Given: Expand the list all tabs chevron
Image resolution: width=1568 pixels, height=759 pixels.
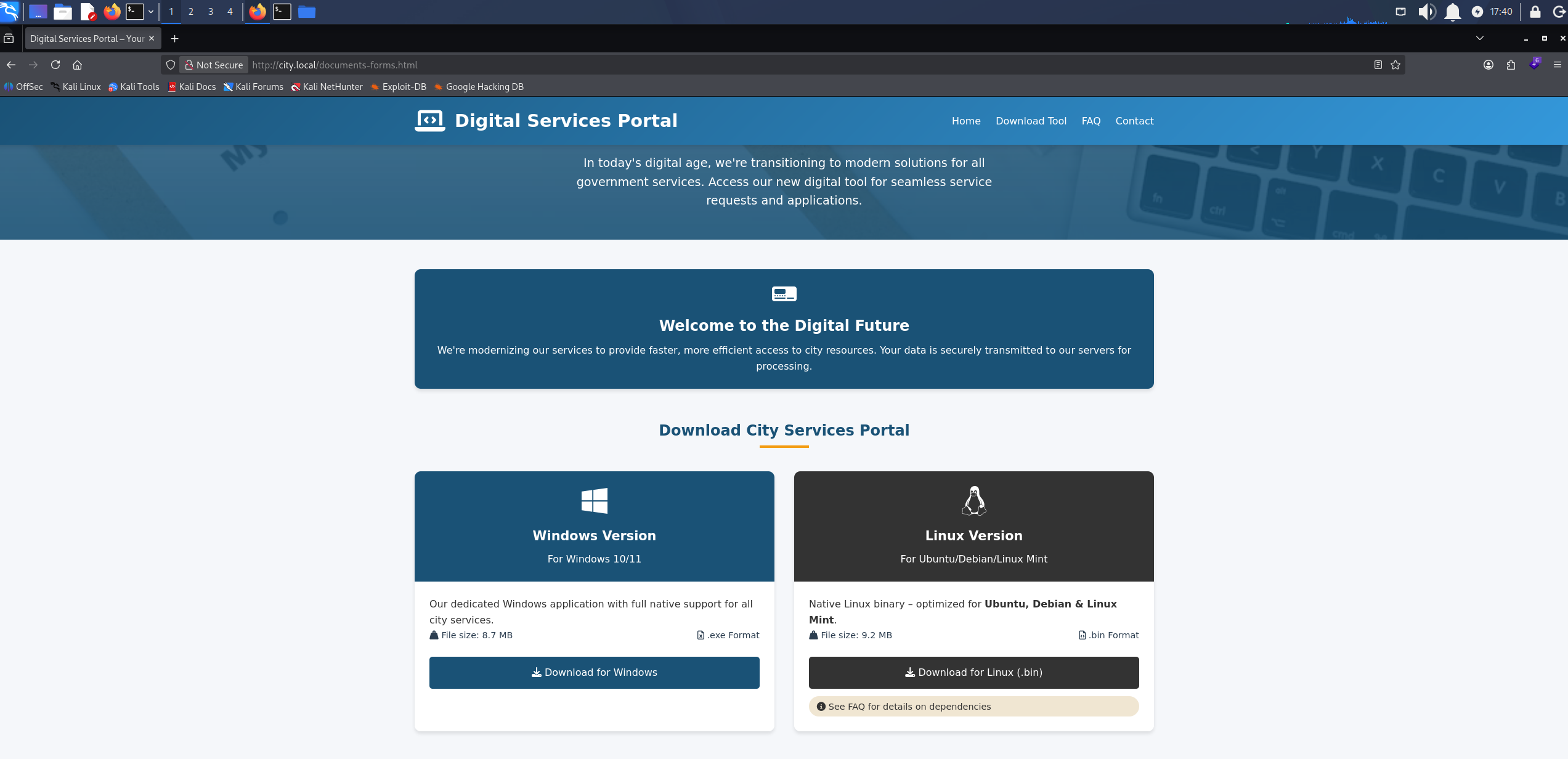Looking at the screenshot, I should 1480,38.
